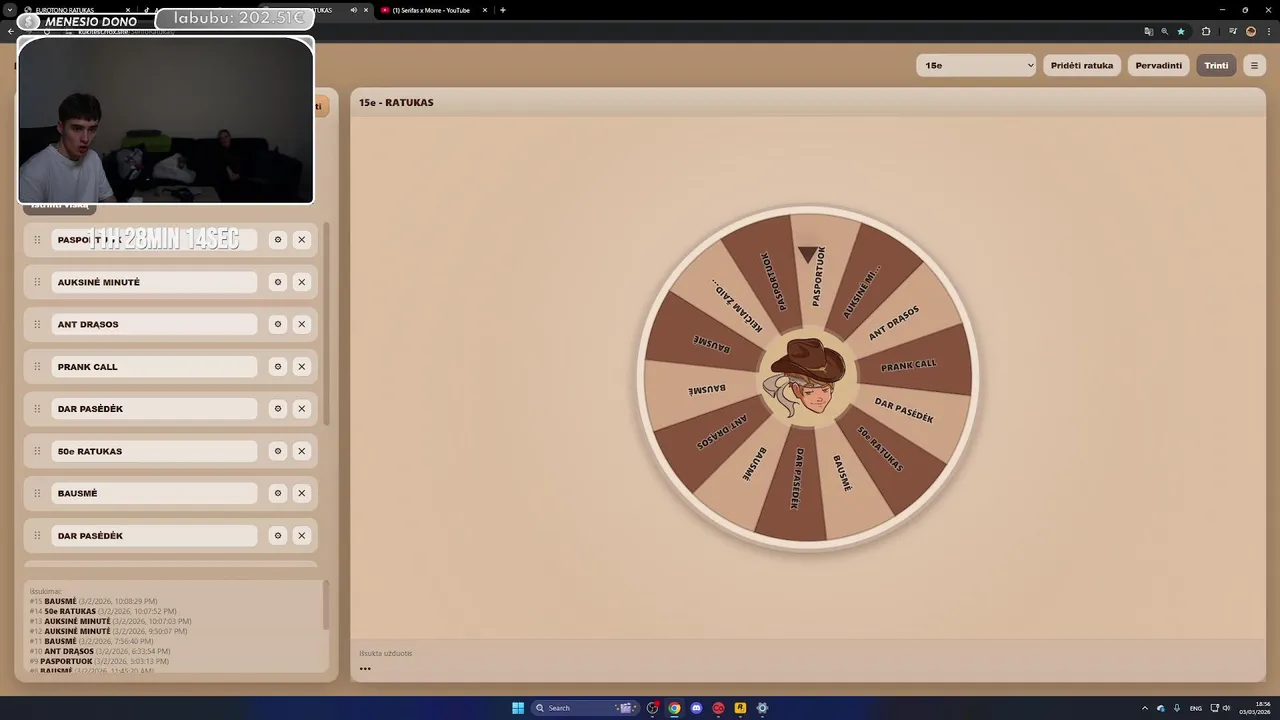Open settings for ANT DRĄSOS entry
Image resolution: width=1280 pixels, height=720 pixels.
point(278,324)
